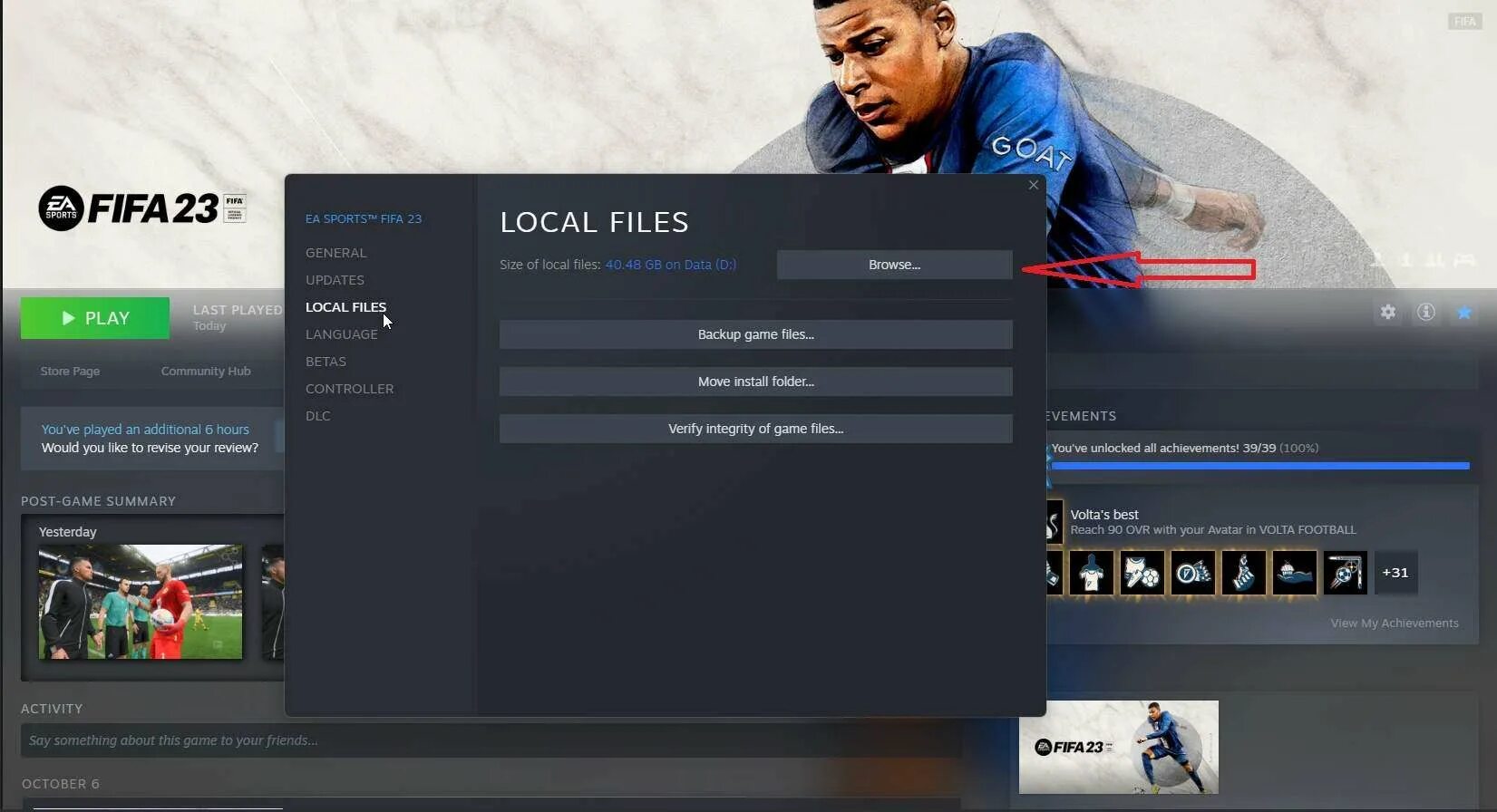The width and height of the screenshot is (1497, 812).
Task: Click the activity status input field
Action: [x=490, y=740]
